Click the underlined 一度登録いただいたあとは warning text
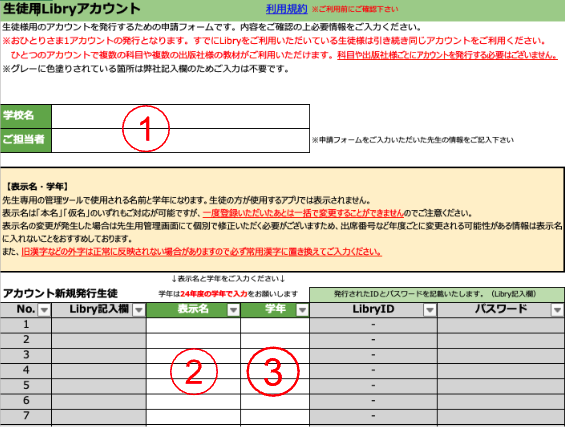Viewport: 568px width, 429px height. pyautogui.click(x=303, y=213)
